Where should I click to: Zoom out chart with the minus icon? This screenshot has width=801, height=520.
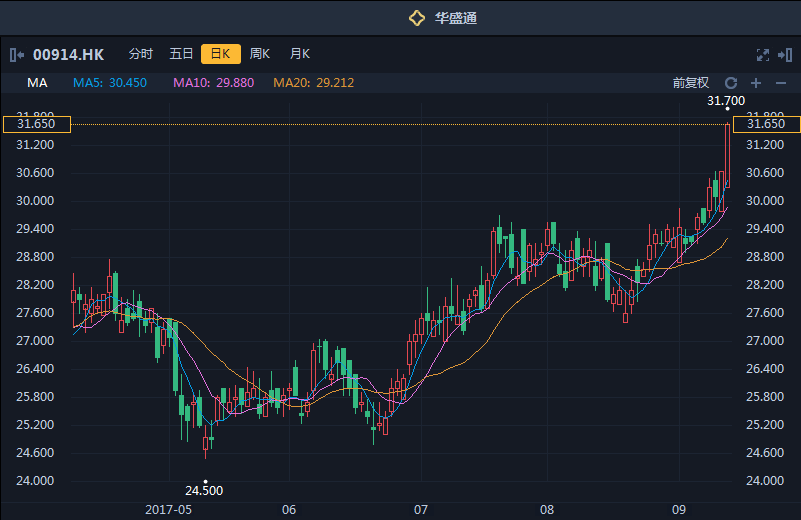point(781,83)
